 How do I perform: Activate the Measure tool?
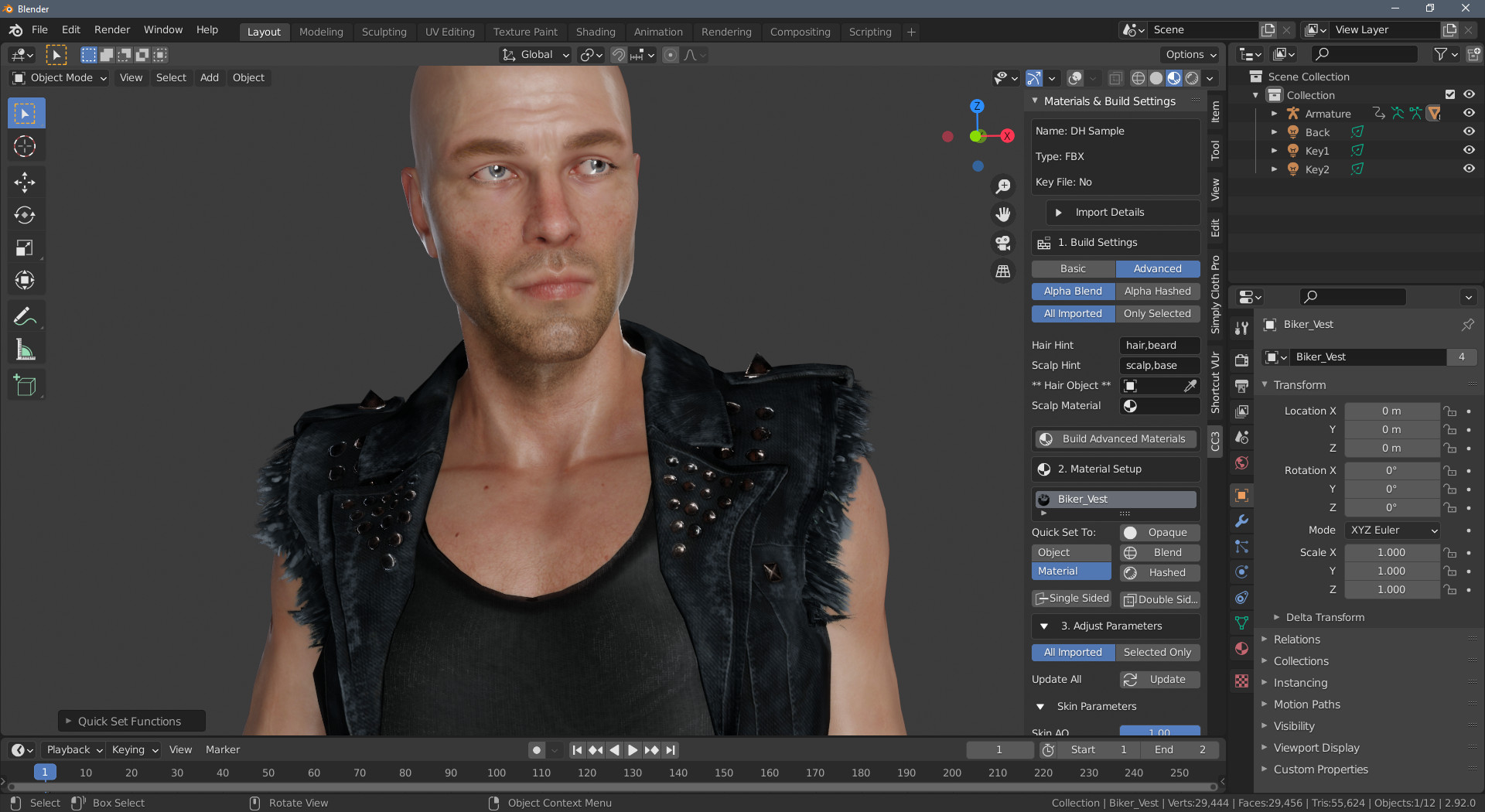click(26, 349)
